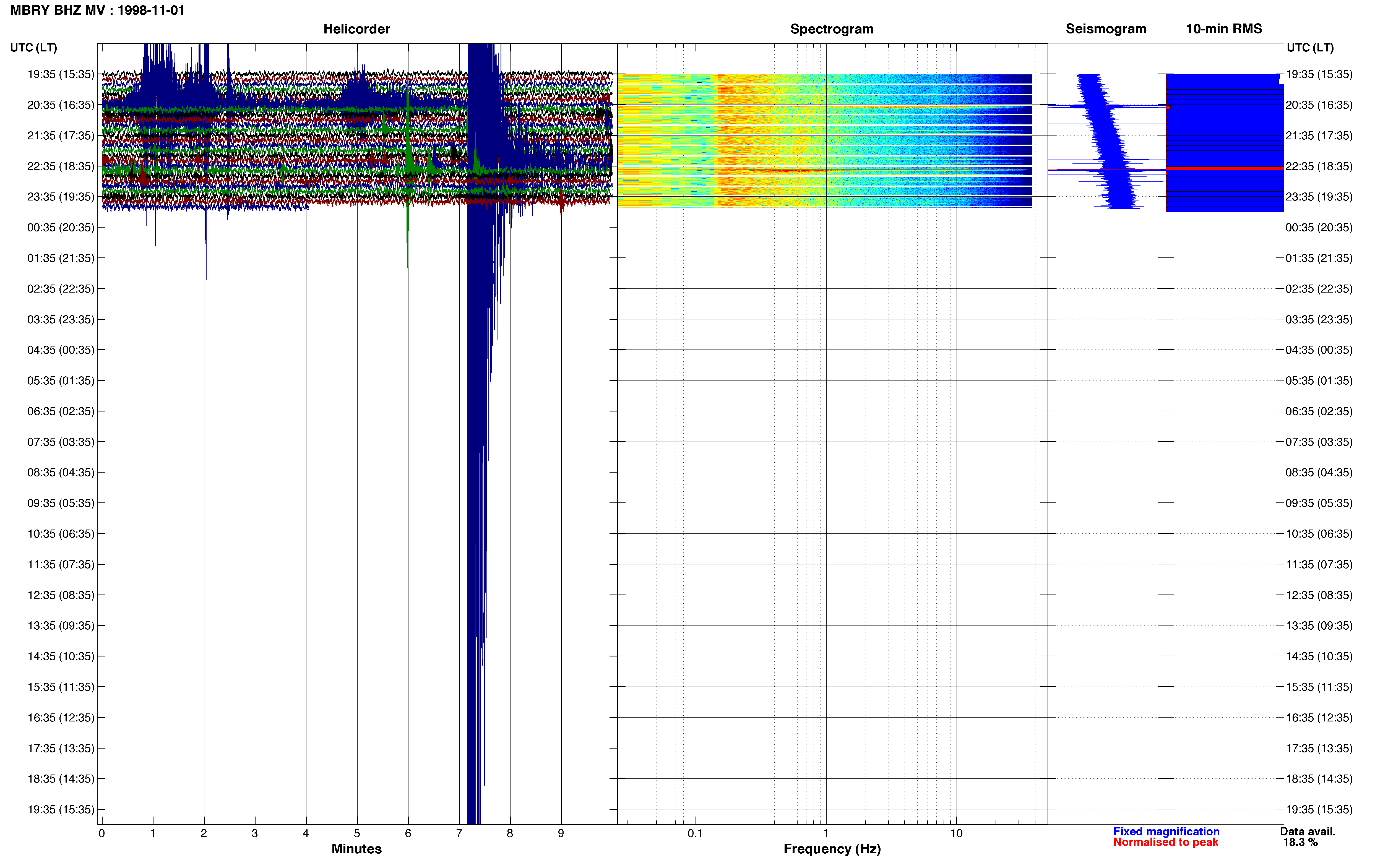Click the Fixed magnification legend text
The width and height of the screenshot is (1388, 868).
point(1166,831)
